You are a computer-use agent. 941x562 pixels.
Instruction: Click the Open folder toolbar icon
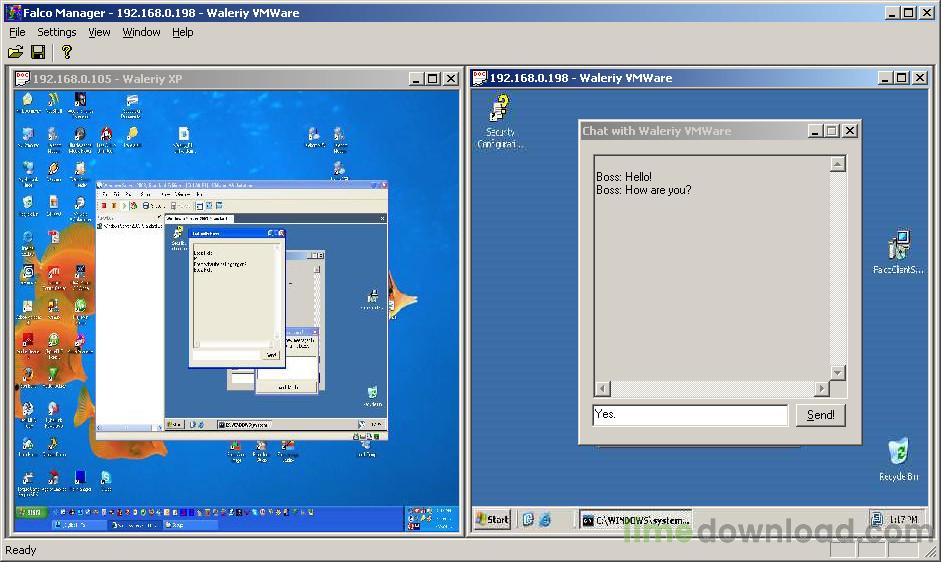[x=15, y=52]
